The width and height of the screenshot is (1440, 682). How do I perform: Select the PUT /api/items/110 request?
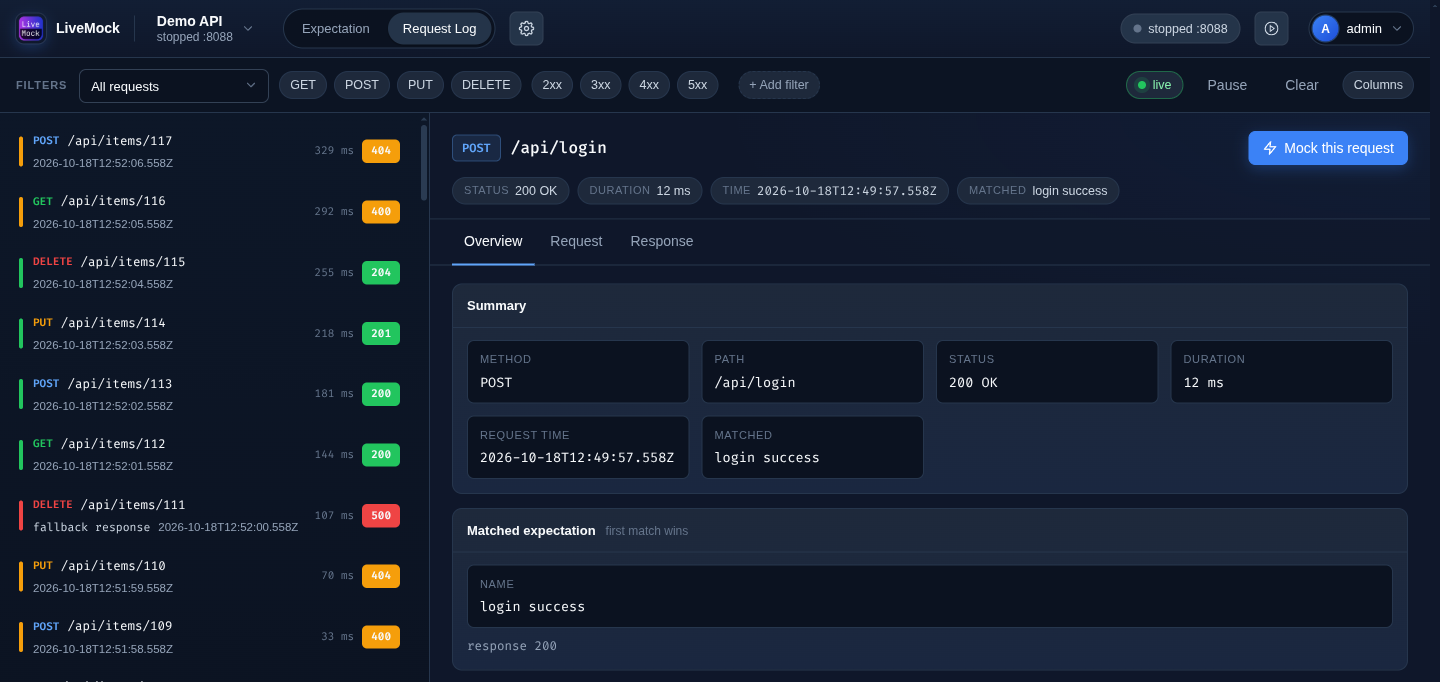point(210,576)
